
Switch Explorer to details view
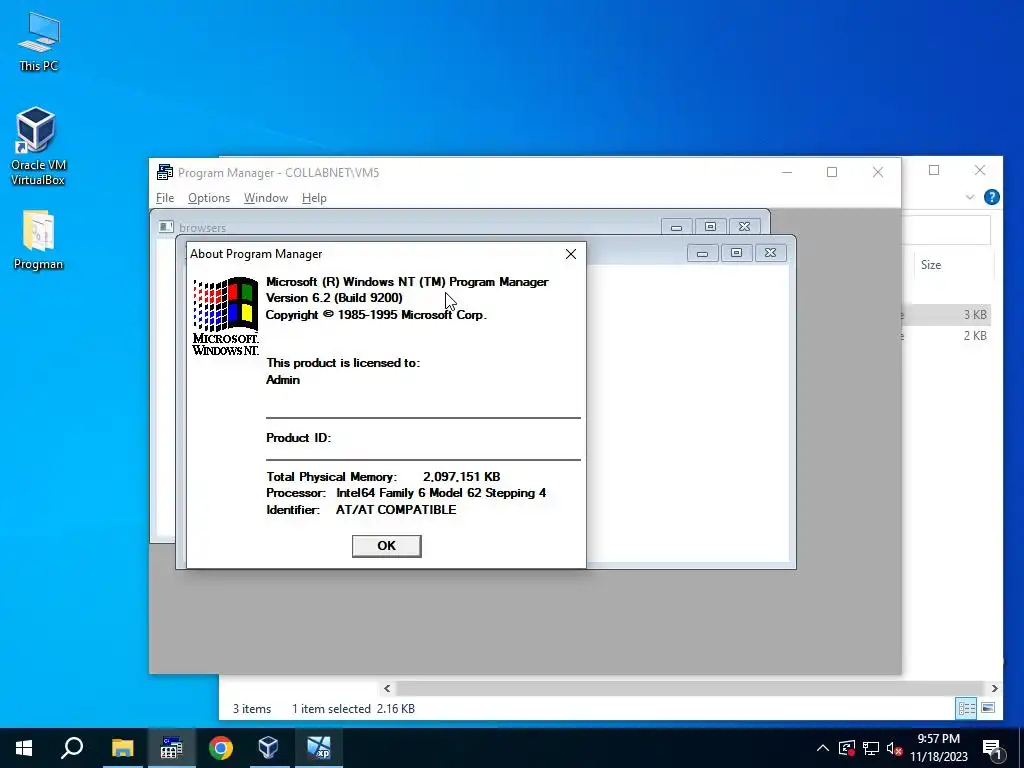pos(966,708)
